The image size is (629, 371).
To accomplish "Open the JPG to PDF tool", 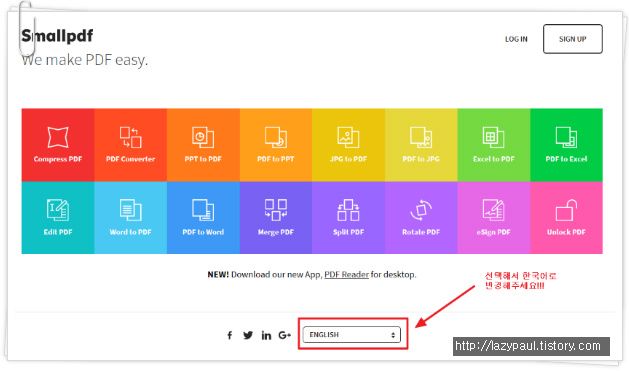I will [348, 145].
